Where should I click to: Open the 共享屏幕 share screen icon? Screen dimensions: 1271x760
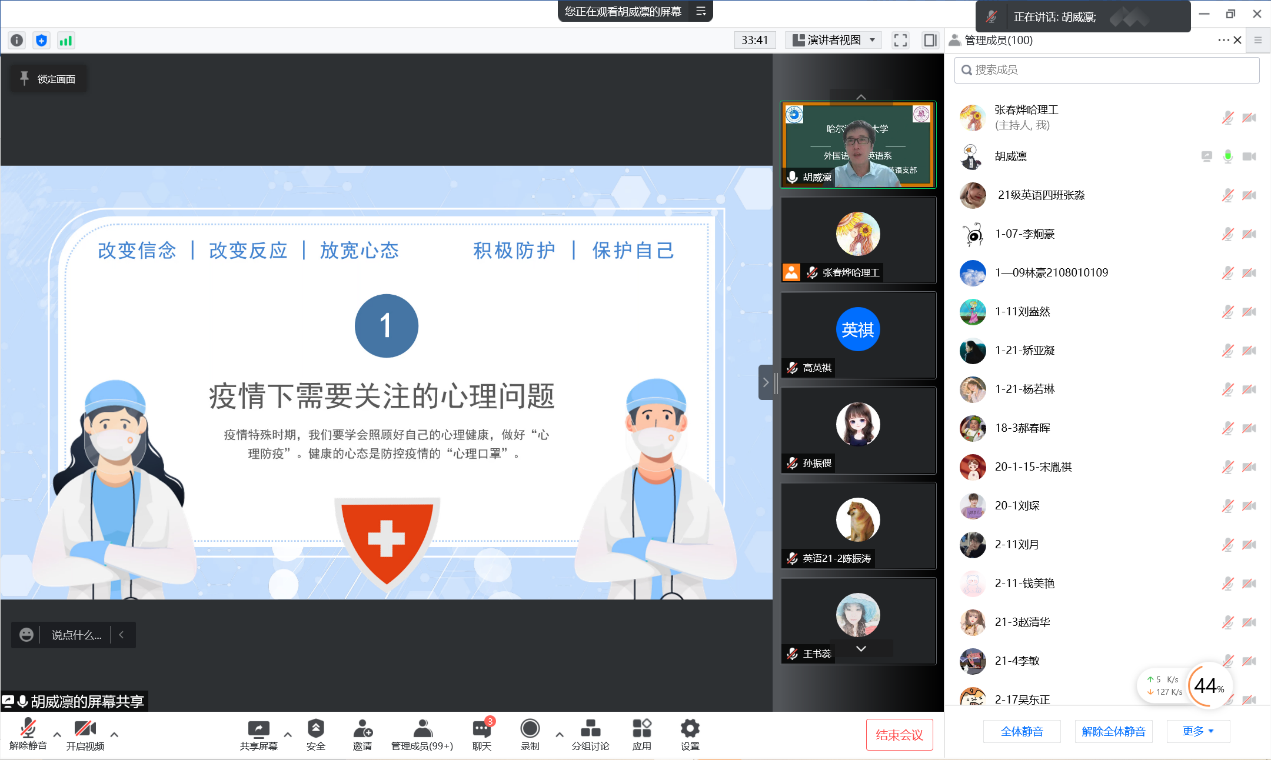pos(258,729)
